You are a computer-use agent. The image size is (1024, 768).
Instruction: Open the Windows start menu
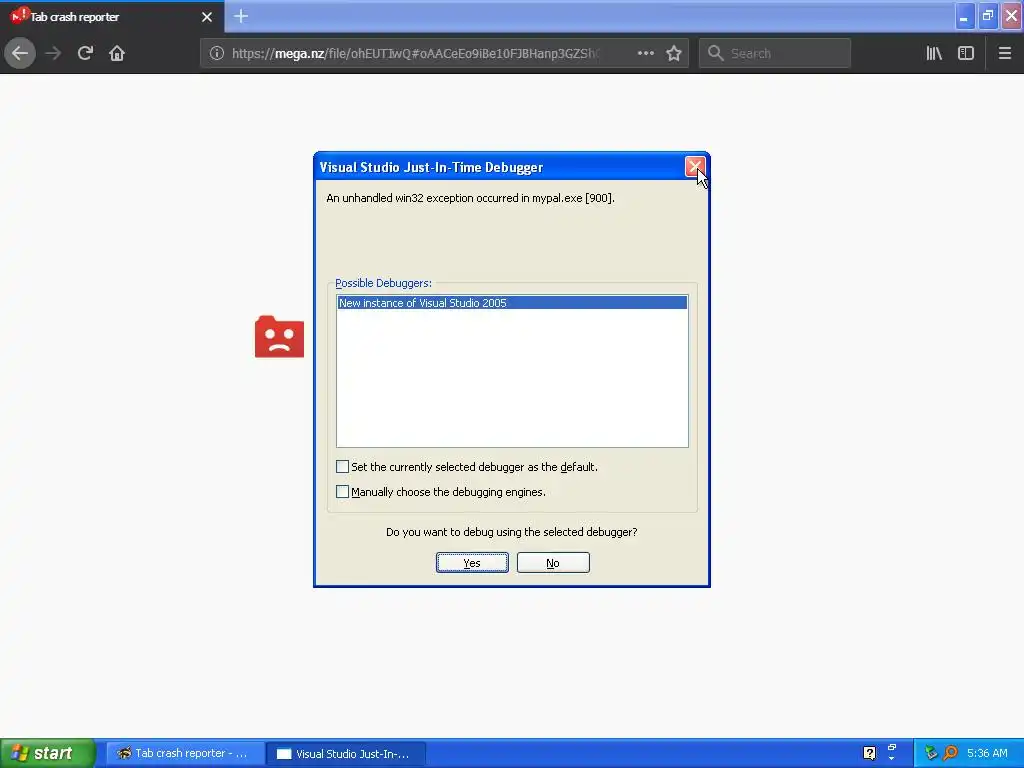coord(47,753)
